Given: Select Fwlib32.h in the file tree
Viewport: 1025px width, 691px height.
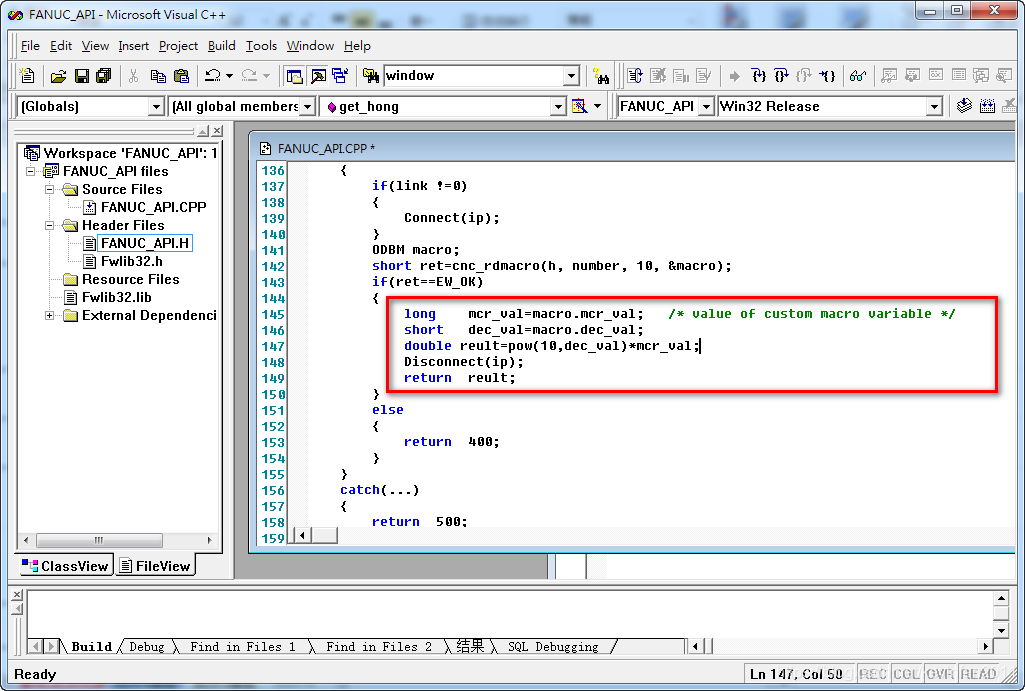Looking at the screenshot, I should pyautogui.click(x=131, y=261).
